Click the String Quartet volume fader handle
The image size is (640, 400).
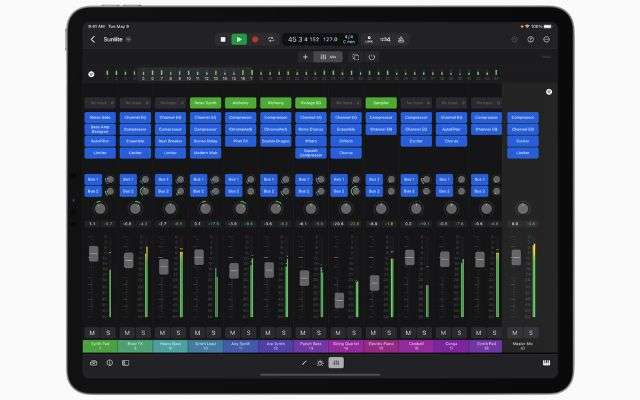click(x=340, y=299)
